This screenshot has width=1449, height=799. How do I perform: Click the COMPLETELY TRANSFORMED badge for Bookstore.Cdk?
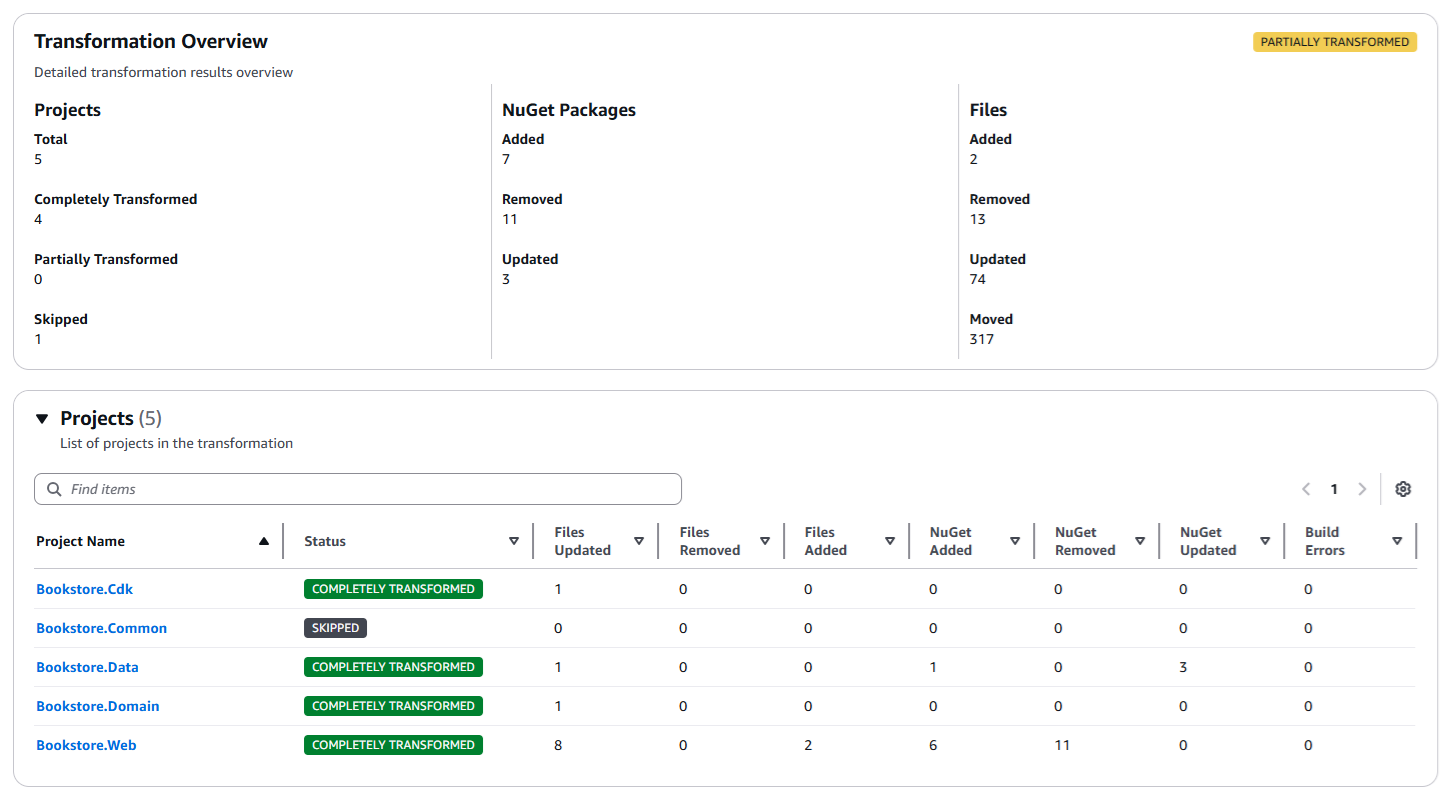pyautogui.click(x=393, y=589)
